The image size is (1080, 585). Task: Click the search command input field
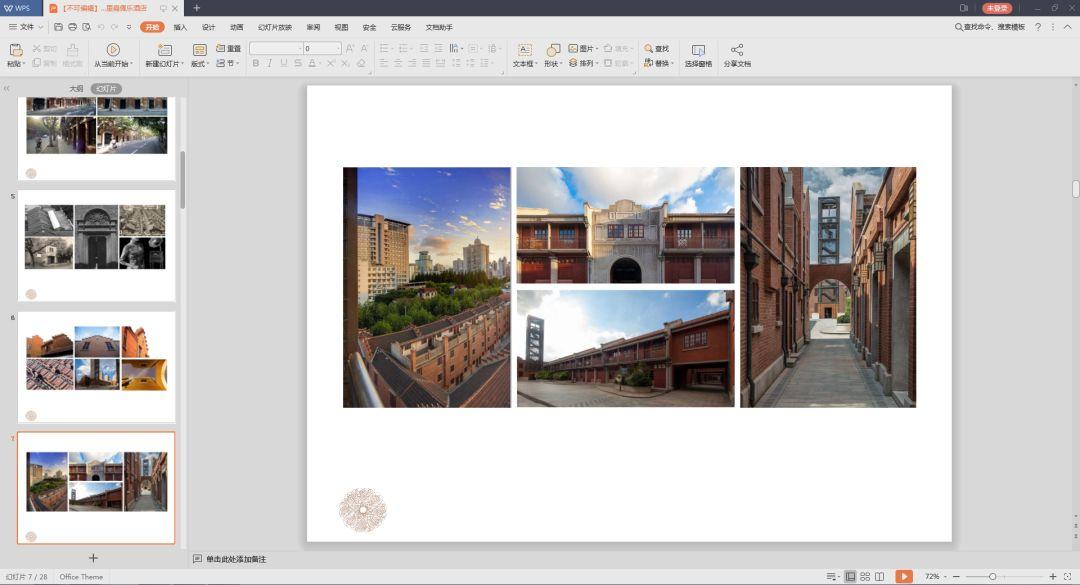(x=990, y=27)
